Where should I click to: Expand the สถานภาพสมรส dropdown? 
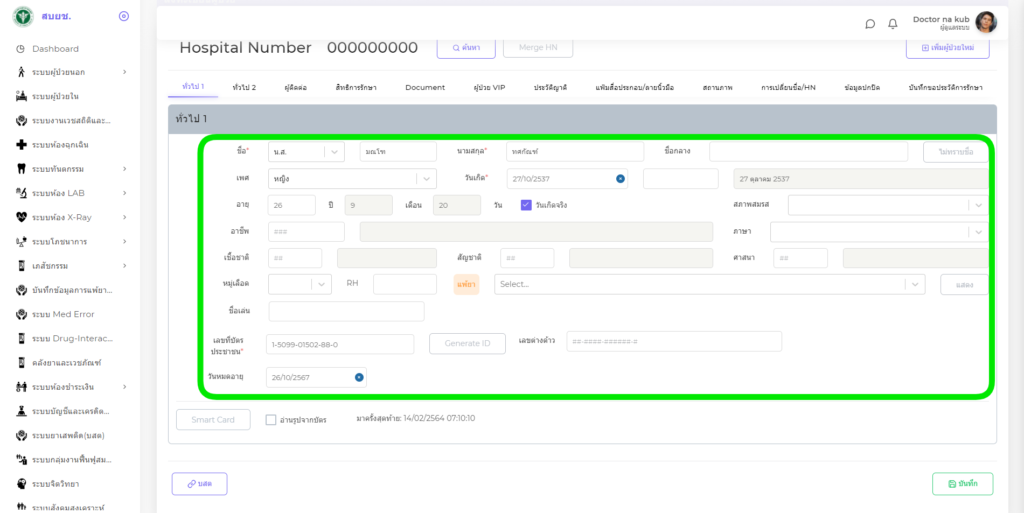click(x=886, y=205)
